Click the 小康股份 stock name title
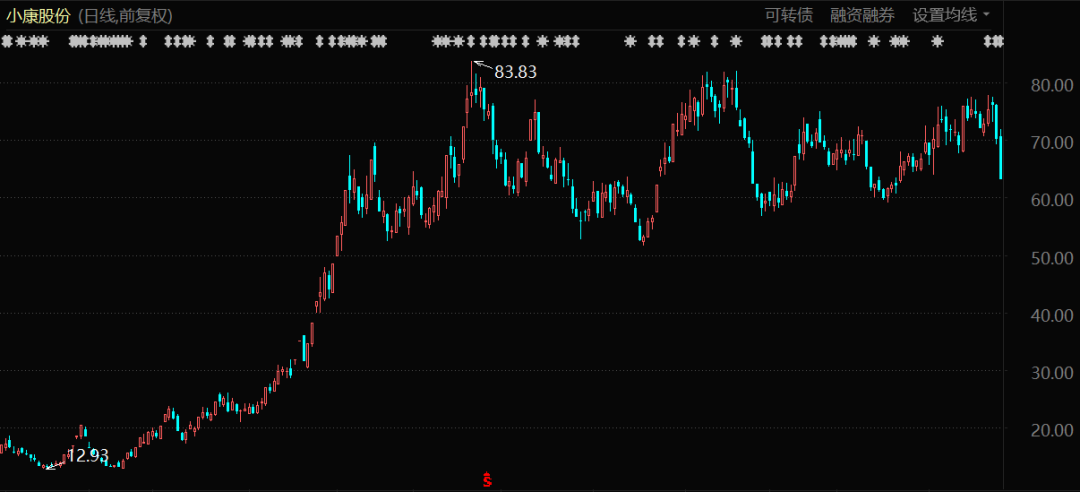This screenshot has height=492, width=1080. (38, 16)
